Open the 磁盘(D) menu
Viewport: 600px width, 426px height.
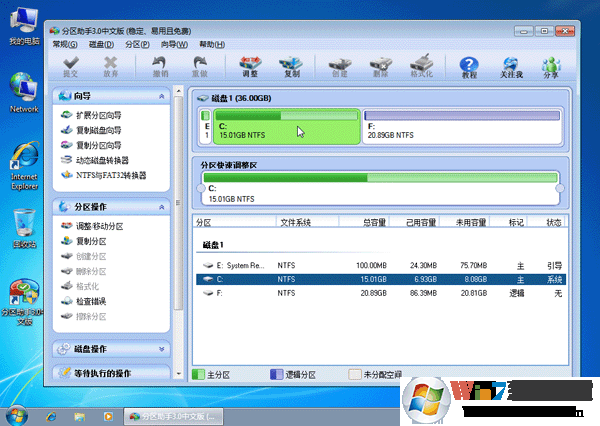click(x=101, y=44)
